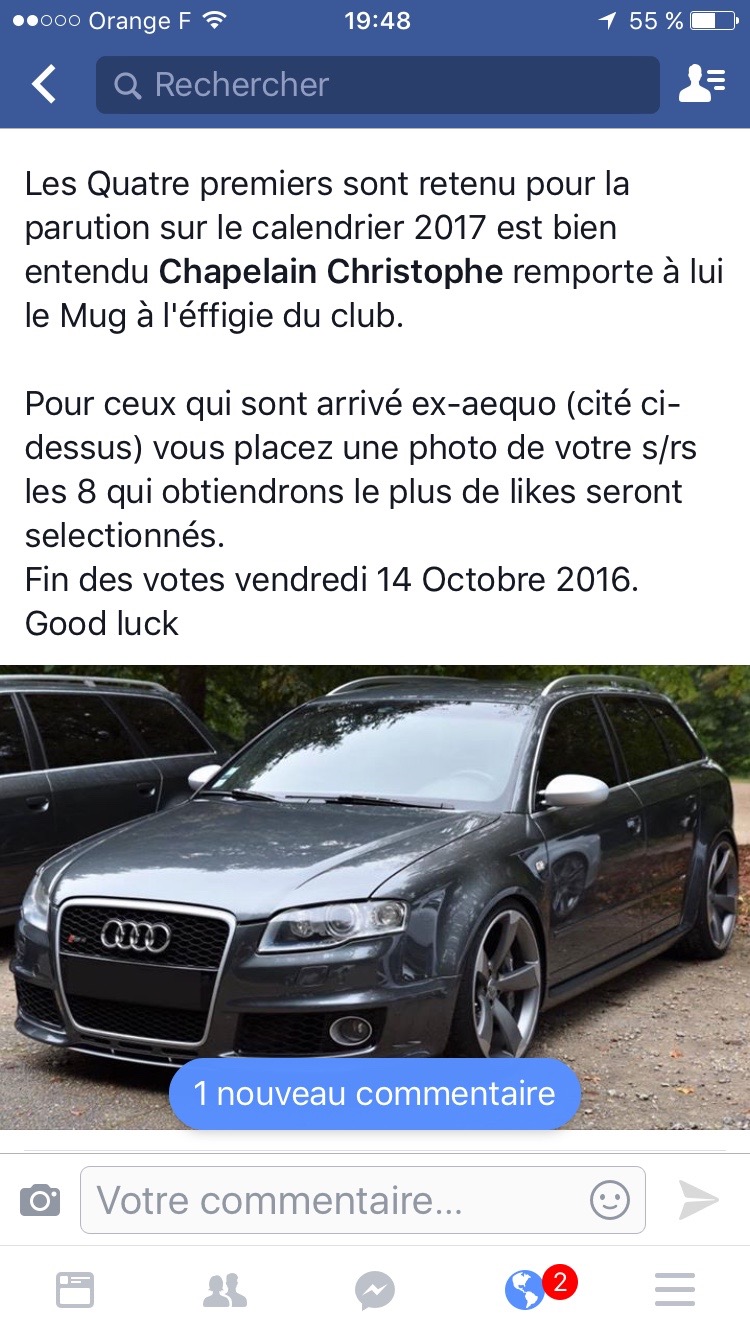This screenshot has height=1334, width=750.
Task: Open the emoji smiley picker
Action: tap(610, 1199)
